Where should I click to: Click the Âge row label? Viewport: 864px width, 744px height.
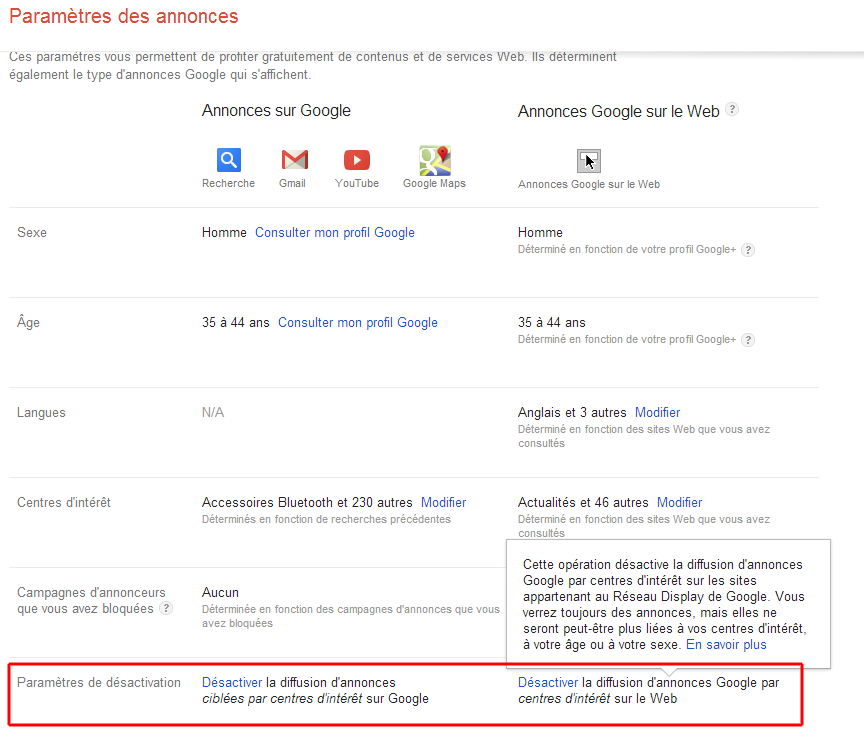click(x=28, y=322)
